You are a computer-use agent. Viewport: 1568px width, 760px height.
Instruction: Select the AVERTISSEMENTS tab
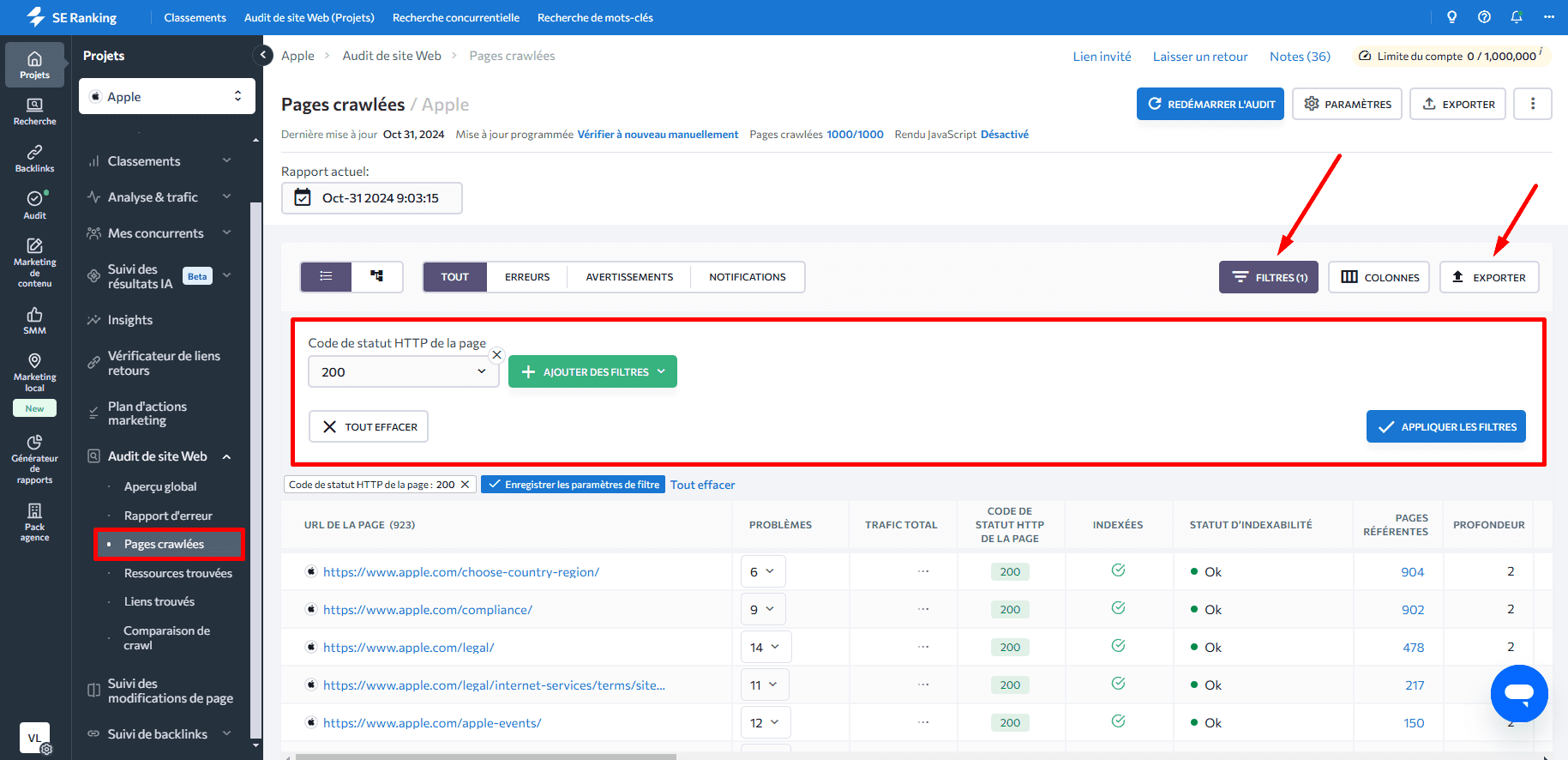[629, 277]
